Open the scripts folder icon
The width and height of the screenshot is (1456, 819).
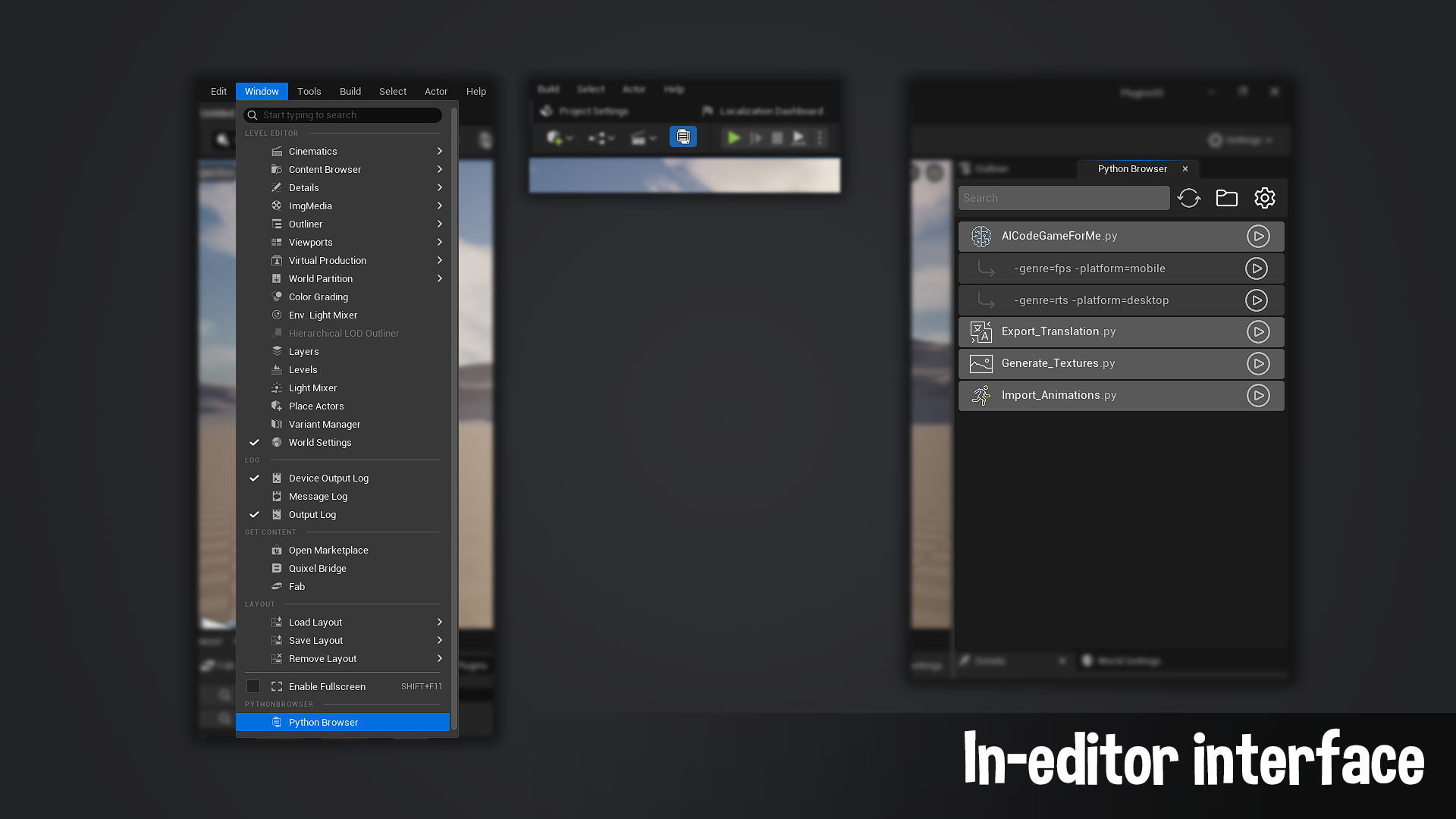[x=1226, y=198]
